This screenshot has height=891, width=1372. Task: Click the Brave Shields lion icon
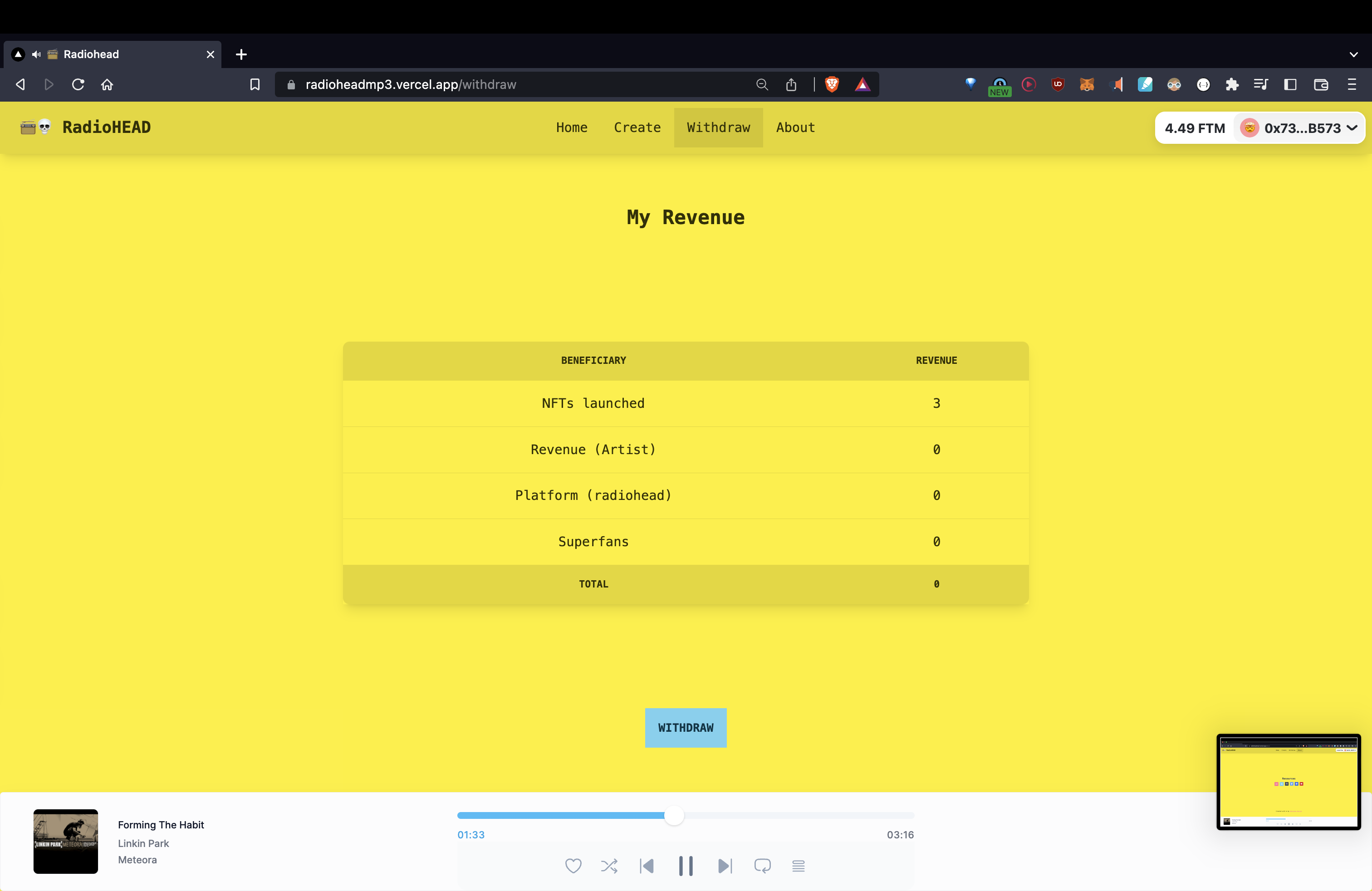tap(831, 85)
